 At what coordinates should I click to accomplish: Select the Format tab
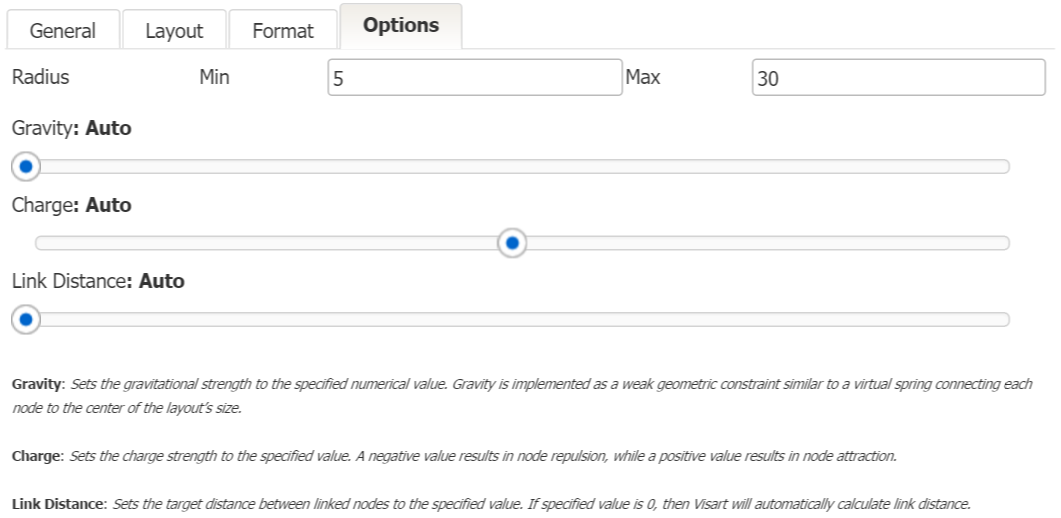[x=283, y=30]
